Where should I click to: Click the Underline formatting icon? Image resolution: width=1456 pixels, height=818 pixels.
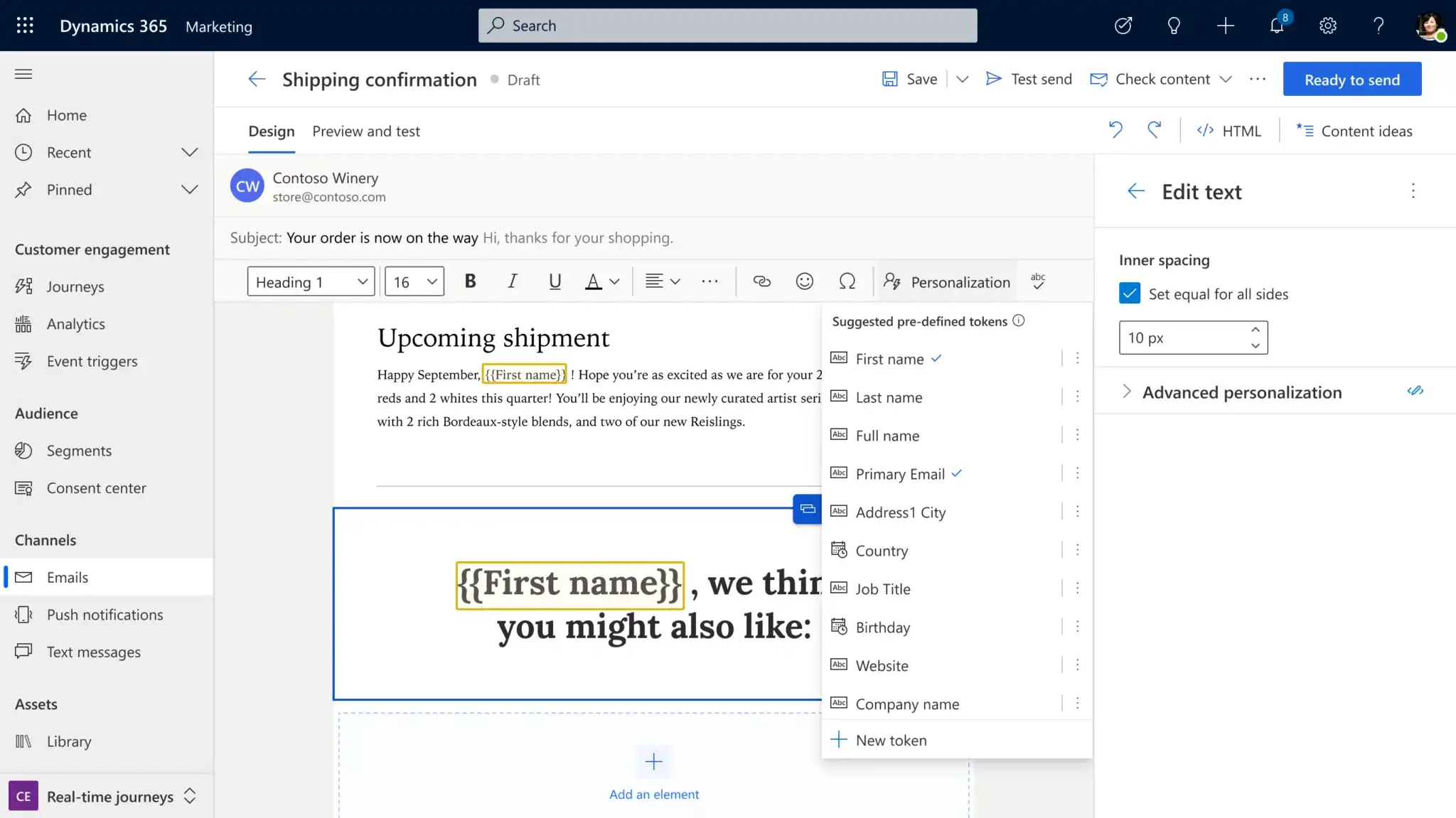555,281
